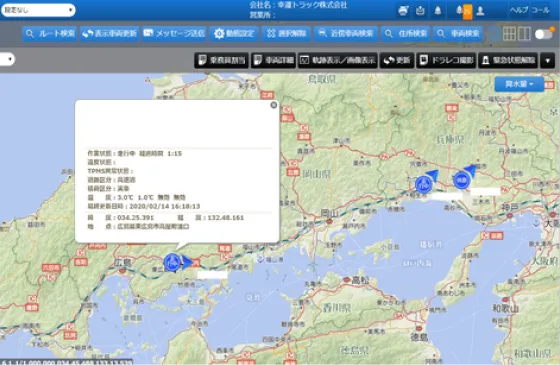Click the 兵庫県 label on map
The height and width of the screenshot is (365, 560).
(450, 140)
